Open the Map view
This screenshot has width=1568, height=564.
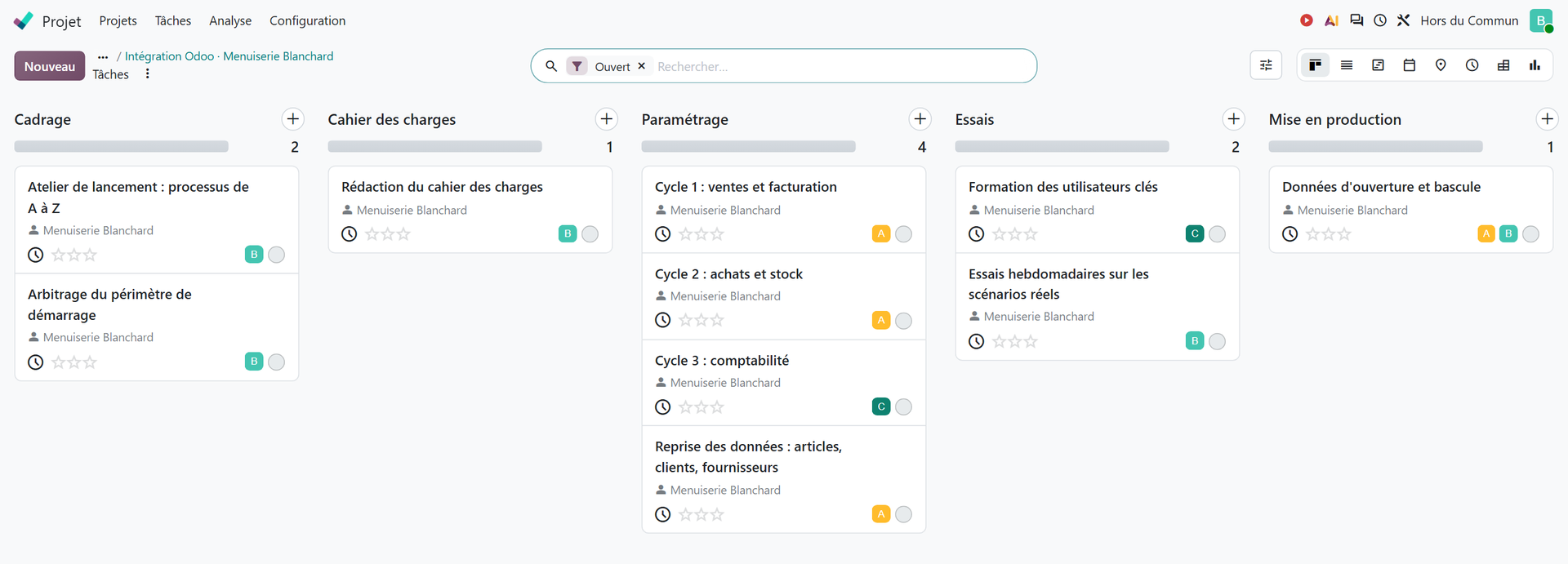pyautogui.click(x=1441, y=65)
